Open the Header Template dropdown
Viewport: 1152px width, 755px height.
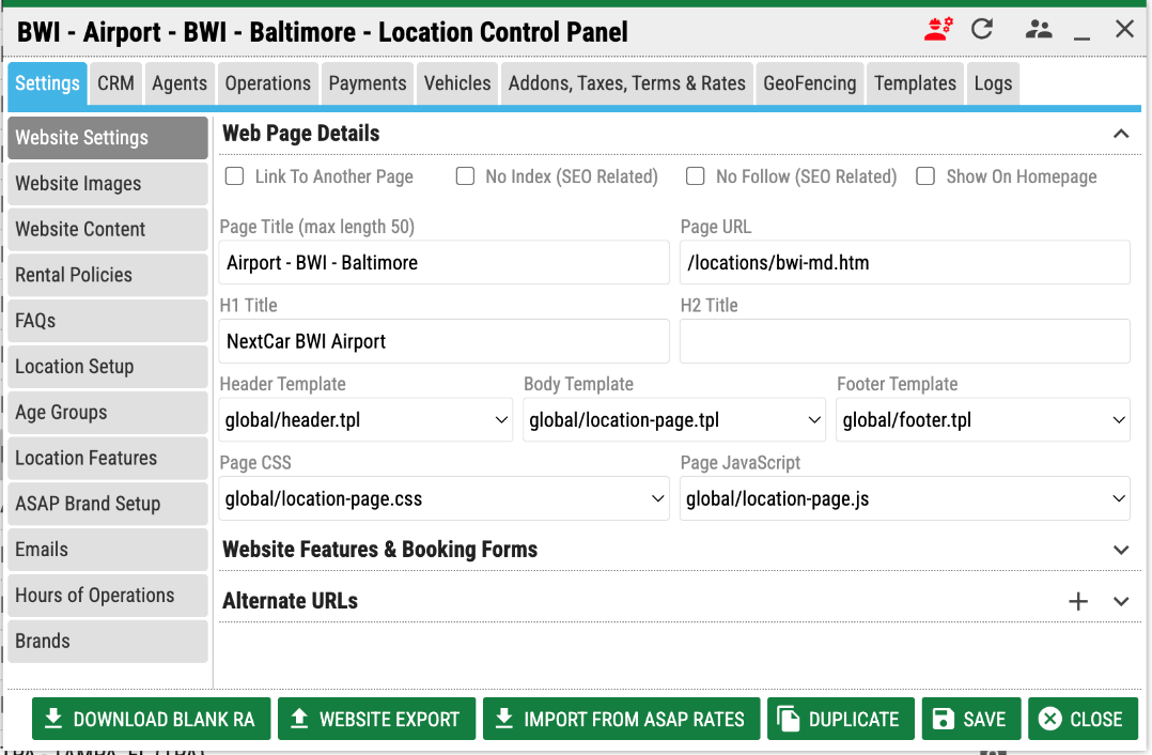365,421
